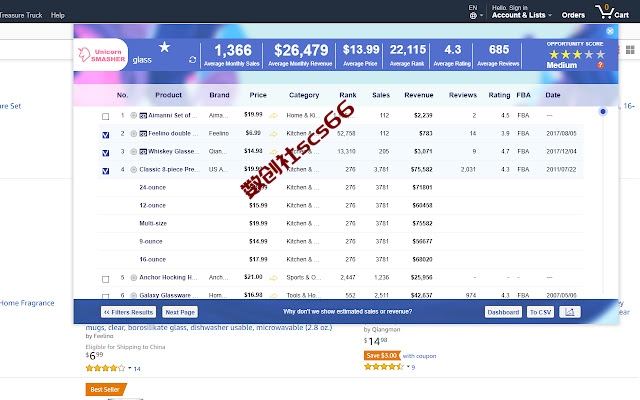Sort table by Revenue column

pos(419,95)
